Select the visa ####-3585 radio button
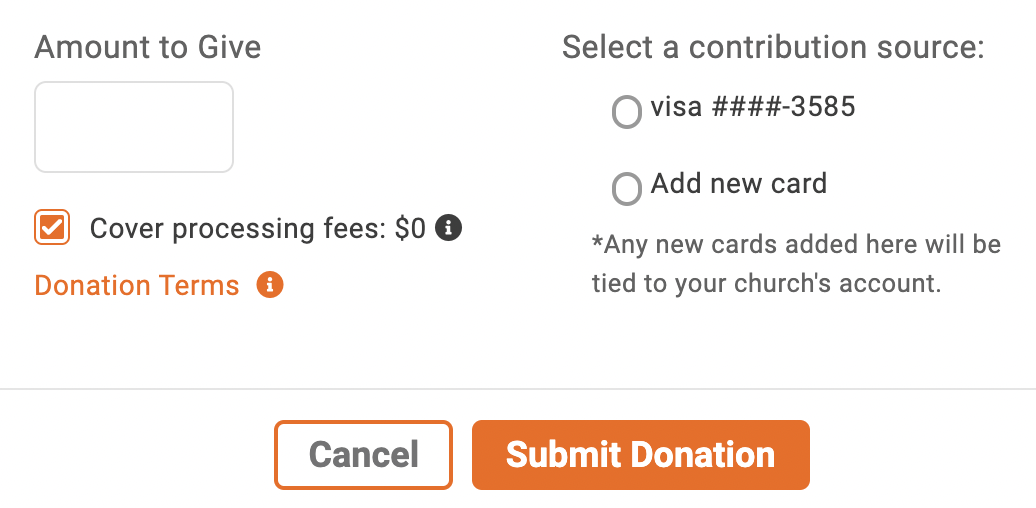The height and width of the screenshot is (508, 1036). (x=626, y=111)
